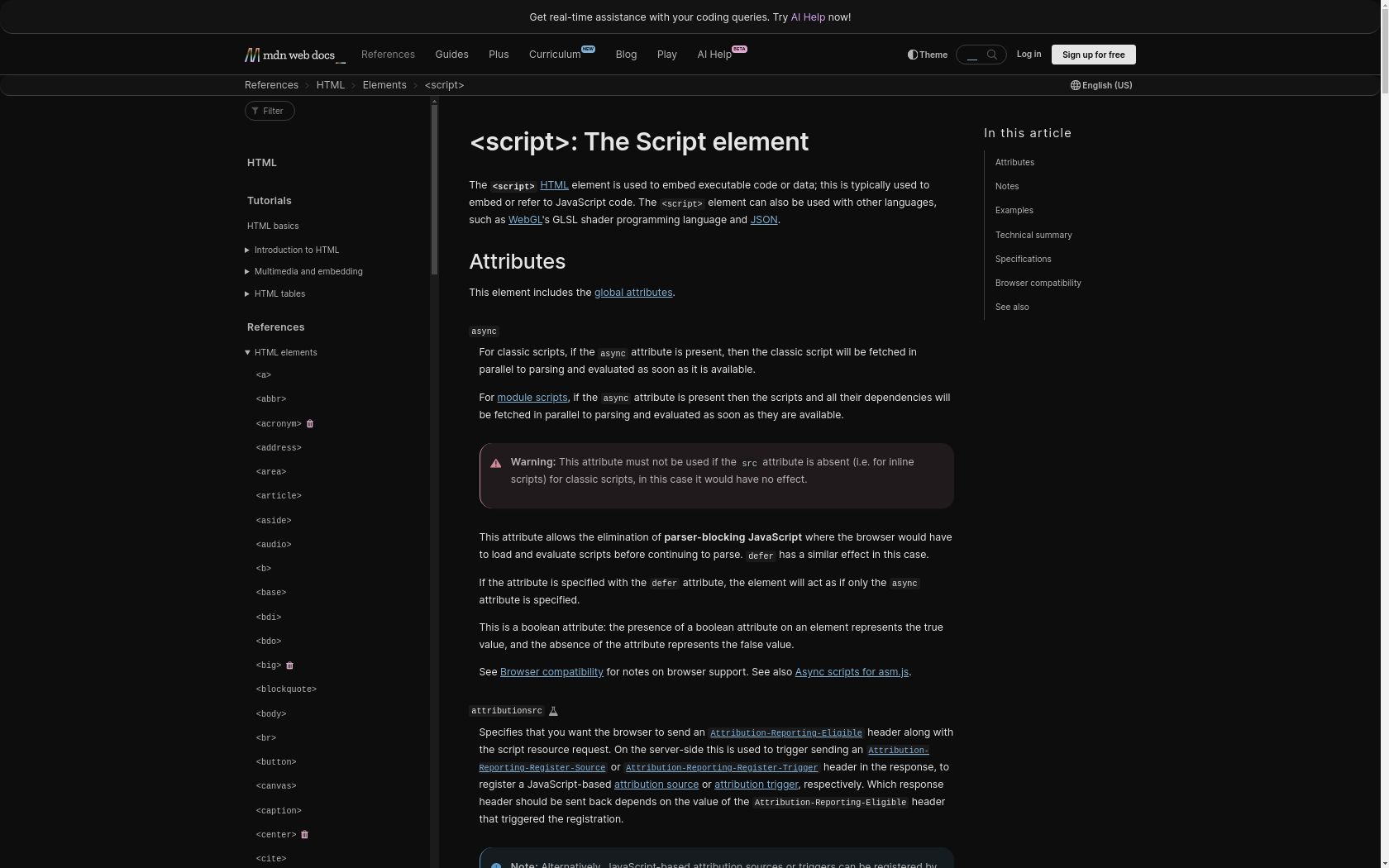Jump to Specifications section

coord(1024,259)
